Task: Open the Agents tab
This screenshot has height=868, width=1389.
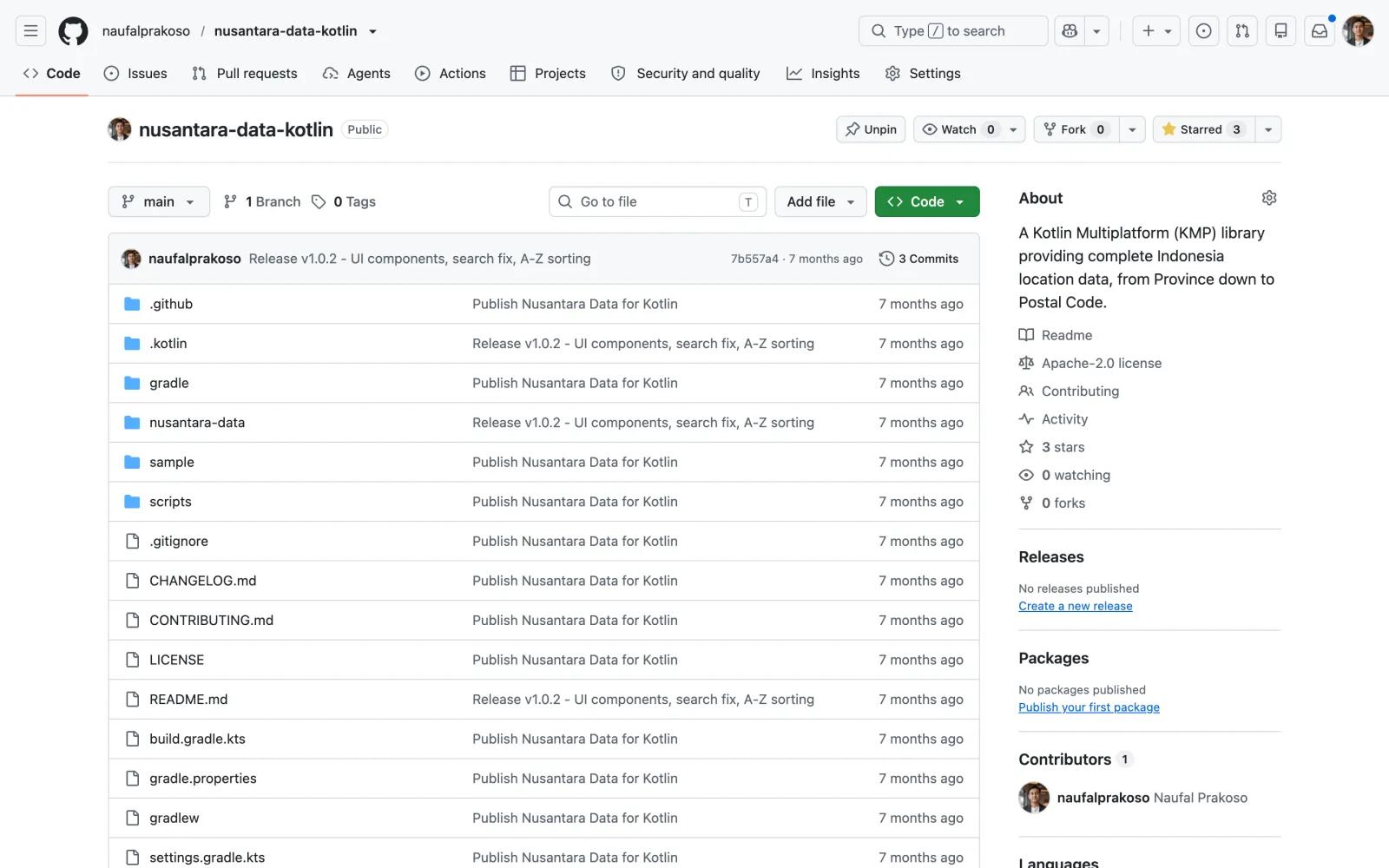Action: [x=357, y=74]
